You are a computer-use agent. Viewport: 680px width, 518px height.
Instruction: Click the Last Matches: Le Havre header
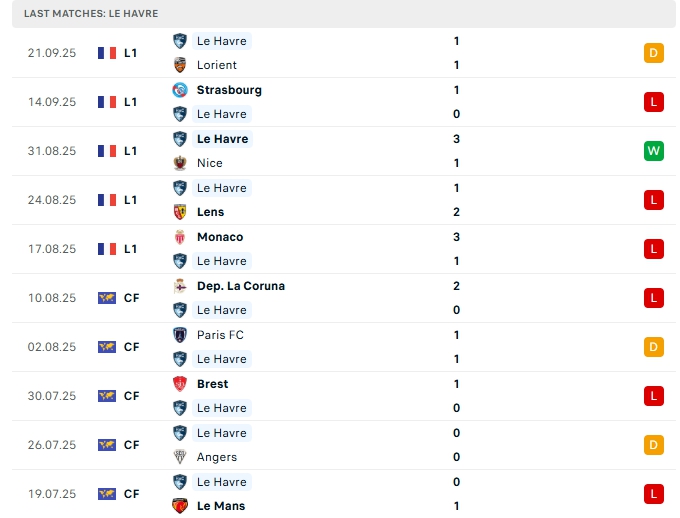[91, 13]
